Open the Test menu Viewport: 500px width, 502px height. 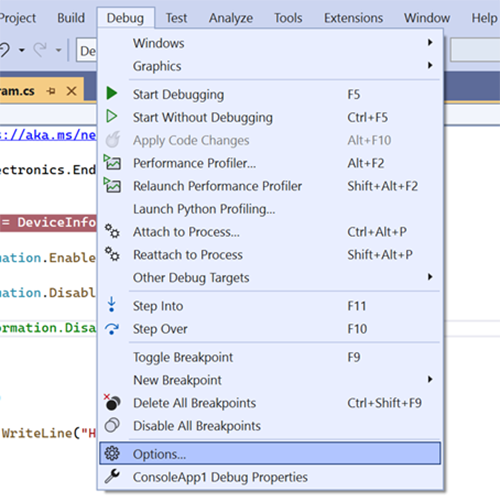click(176, 18)
